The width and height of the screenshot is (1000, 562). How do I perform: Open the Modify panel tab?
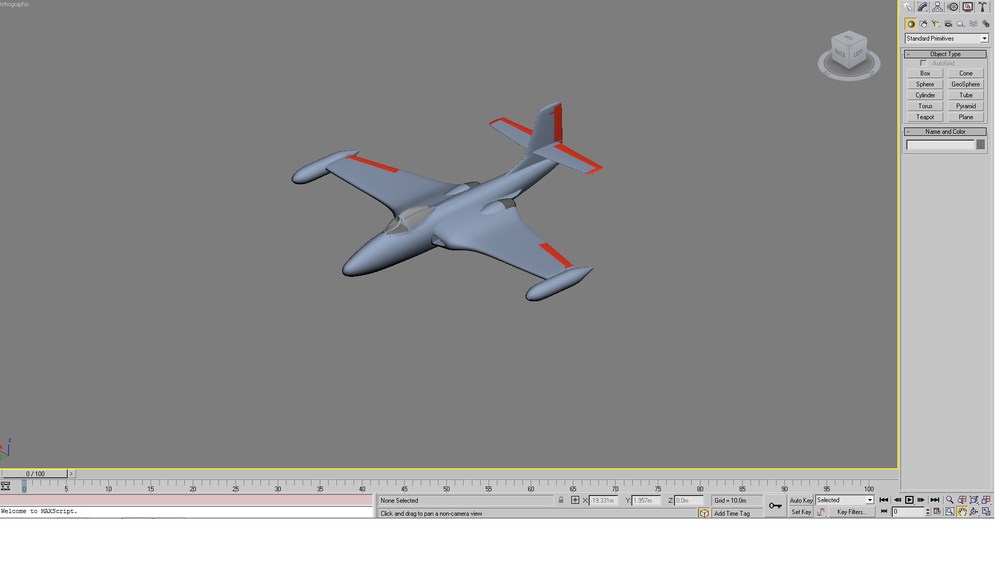pos(923,7)
